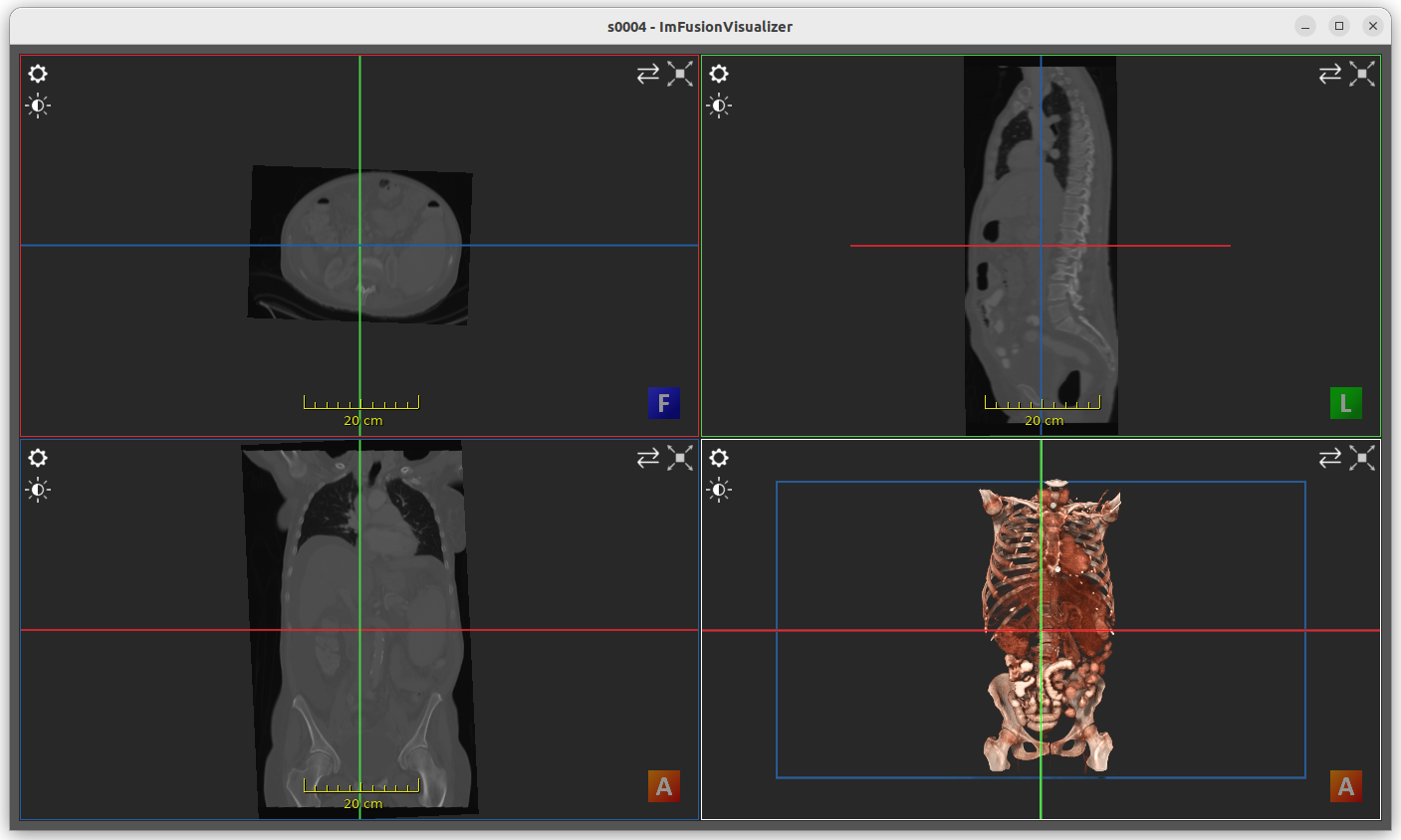Click brightness/contrast icon in coronal view
The image size is (1401, 840).
pos(38,490)
